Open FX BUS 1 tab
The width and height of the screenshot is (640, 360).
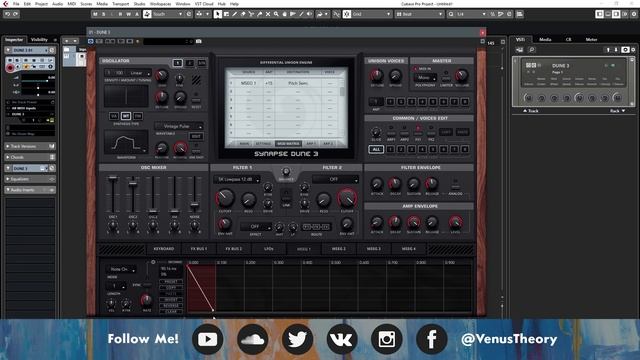click(x=199, y=249)
